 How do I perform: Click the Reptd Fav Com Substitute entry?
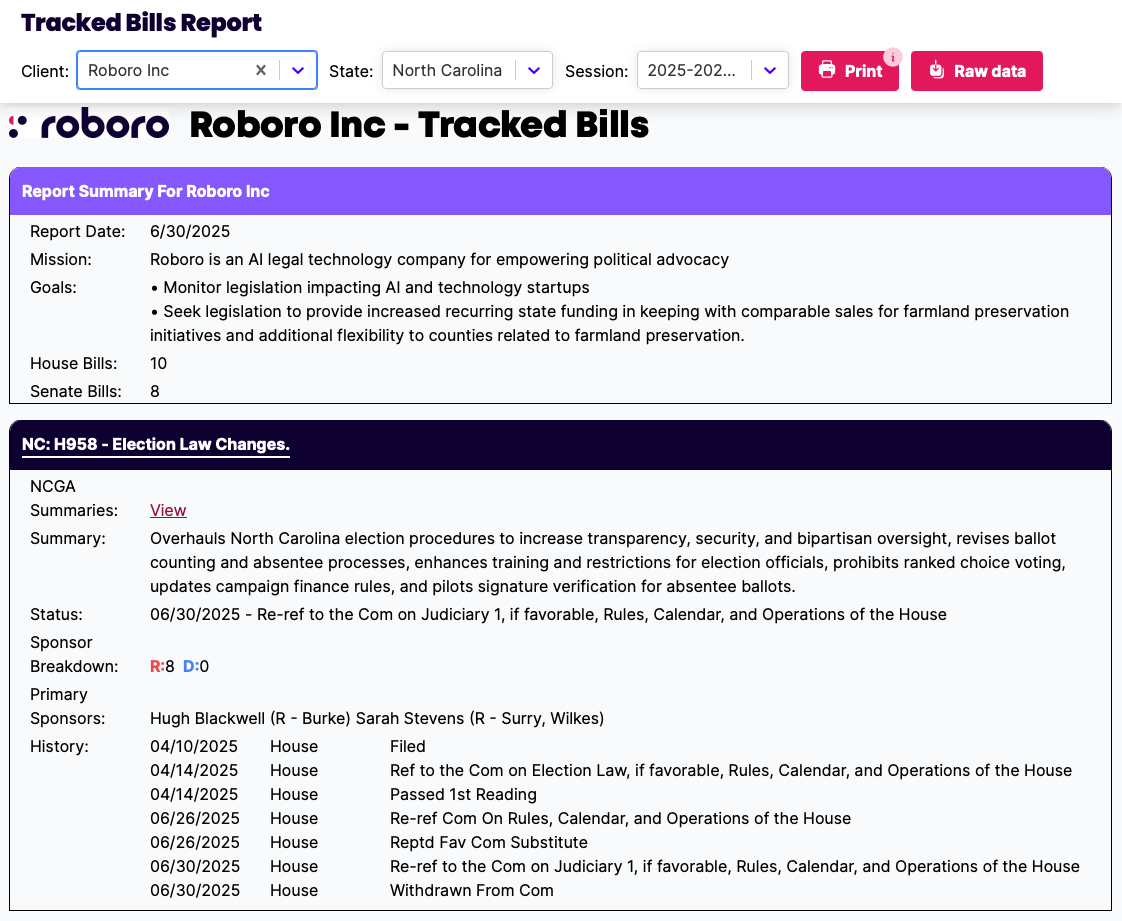click(x=489, y=842)
